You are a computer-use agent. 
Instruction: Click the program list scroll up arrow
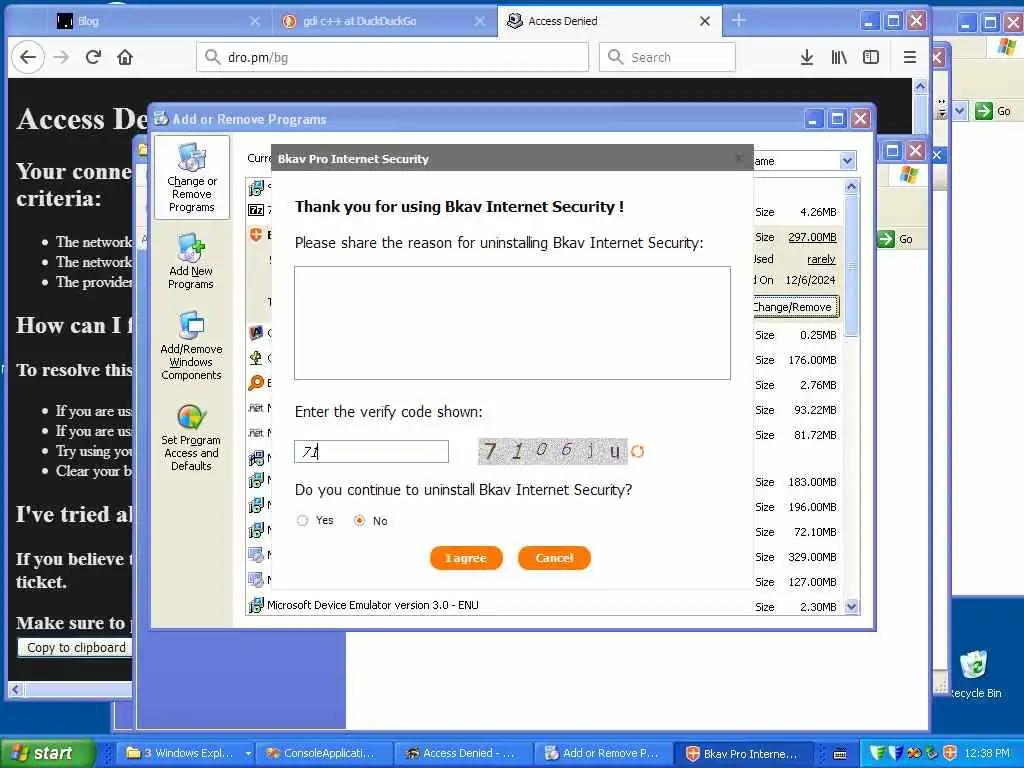[x=851, y=187]
